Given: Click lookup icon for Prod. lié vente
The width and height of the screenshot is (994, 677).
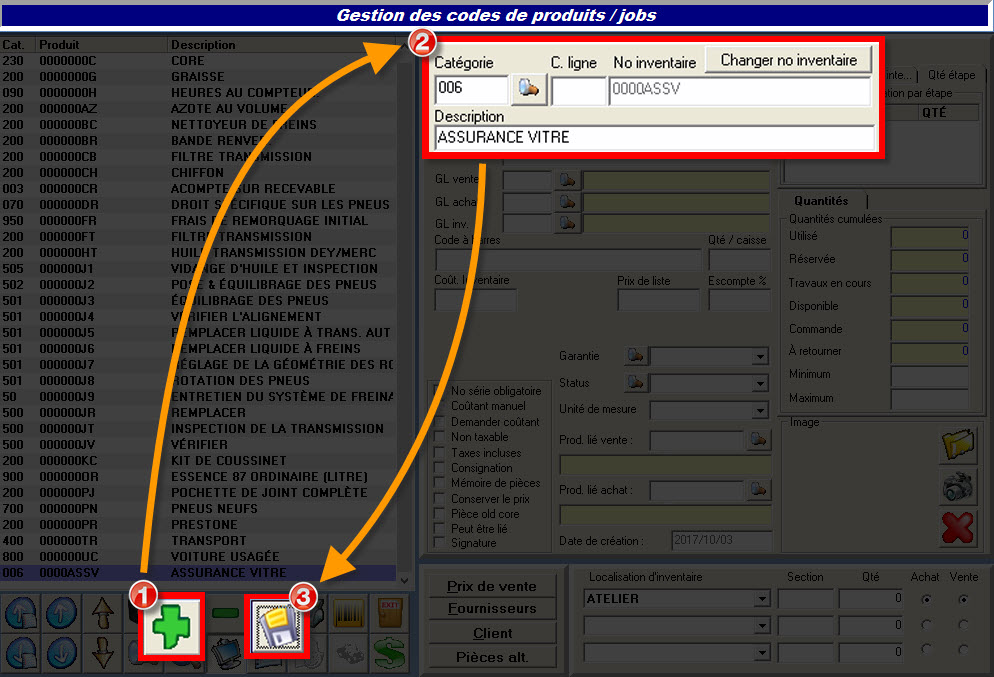Looking at the screenshot, I should tap(758, 439).
